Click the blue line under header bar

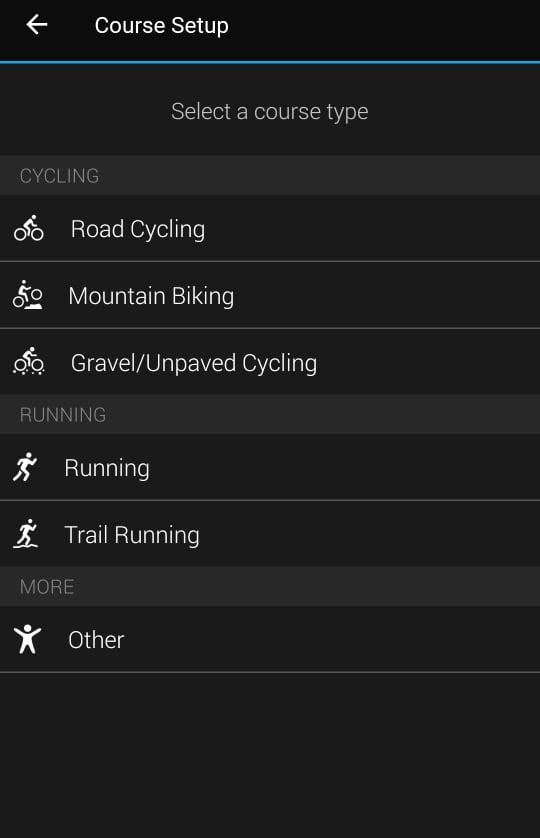click(x=270, y=62)
